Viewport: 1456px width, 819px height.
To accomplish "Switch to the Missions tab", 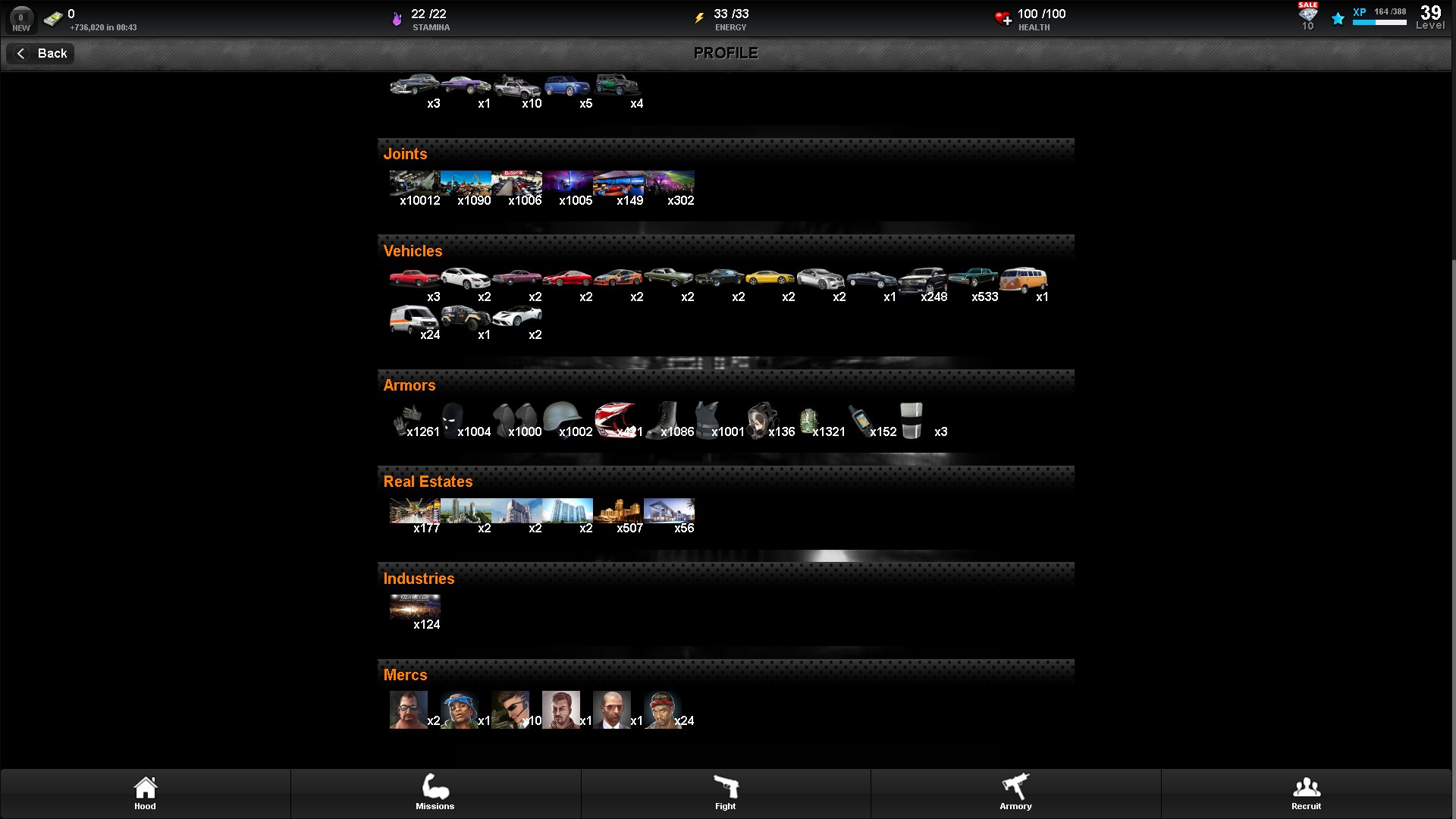I will (x=435, y=793).
